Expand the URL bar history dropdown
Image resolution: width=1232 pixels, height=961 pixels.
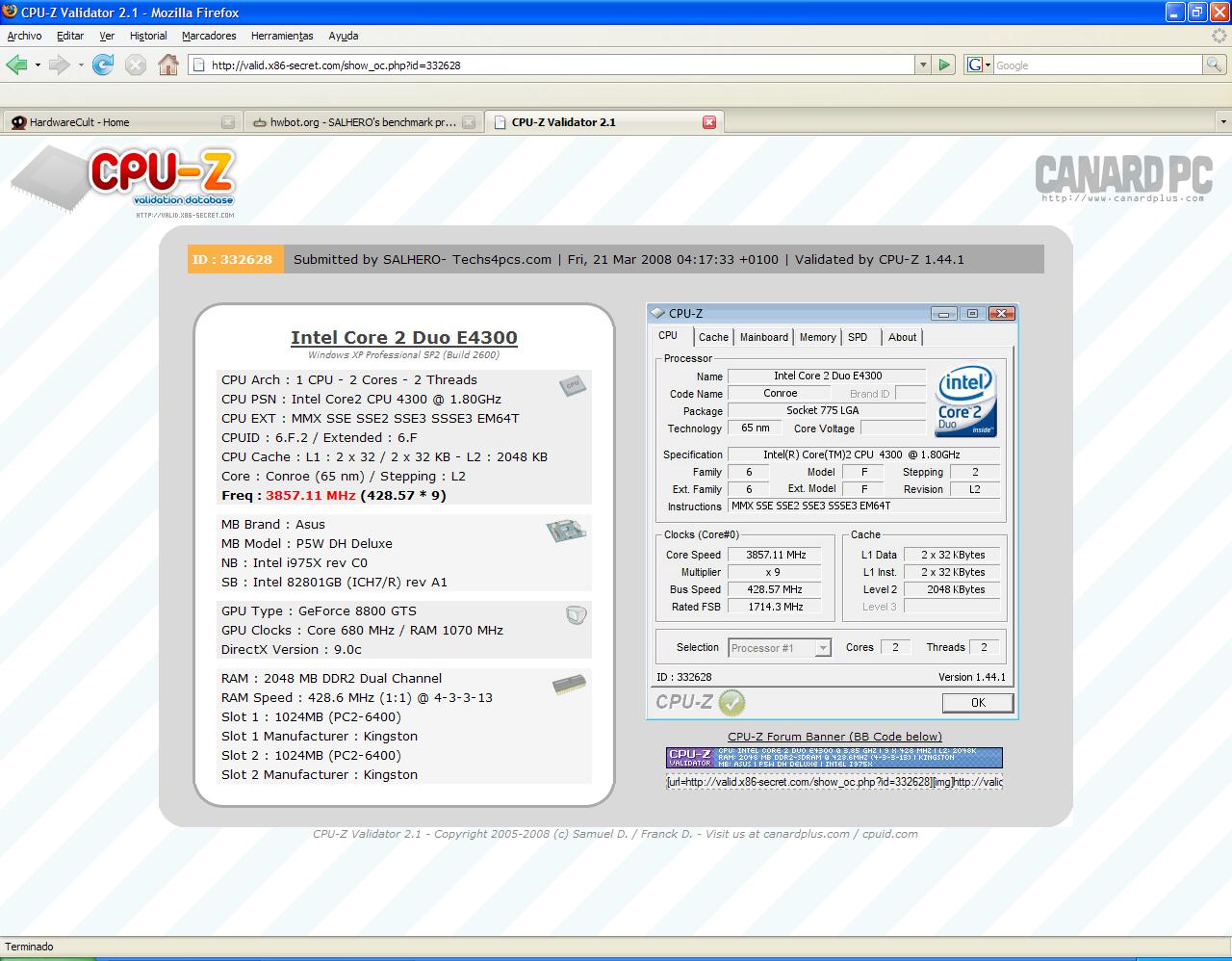pos(923,65)
